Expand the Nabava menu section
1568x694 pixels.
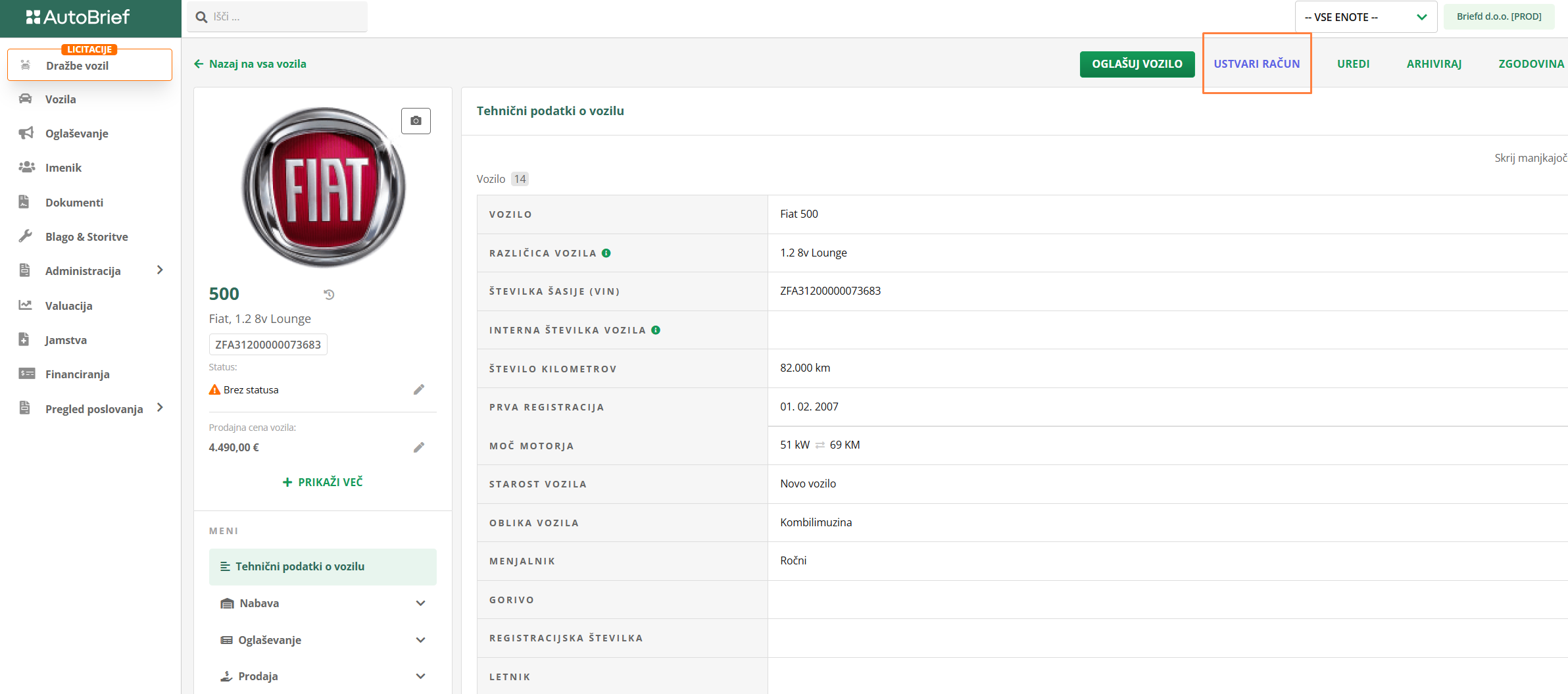coord(420,603)
